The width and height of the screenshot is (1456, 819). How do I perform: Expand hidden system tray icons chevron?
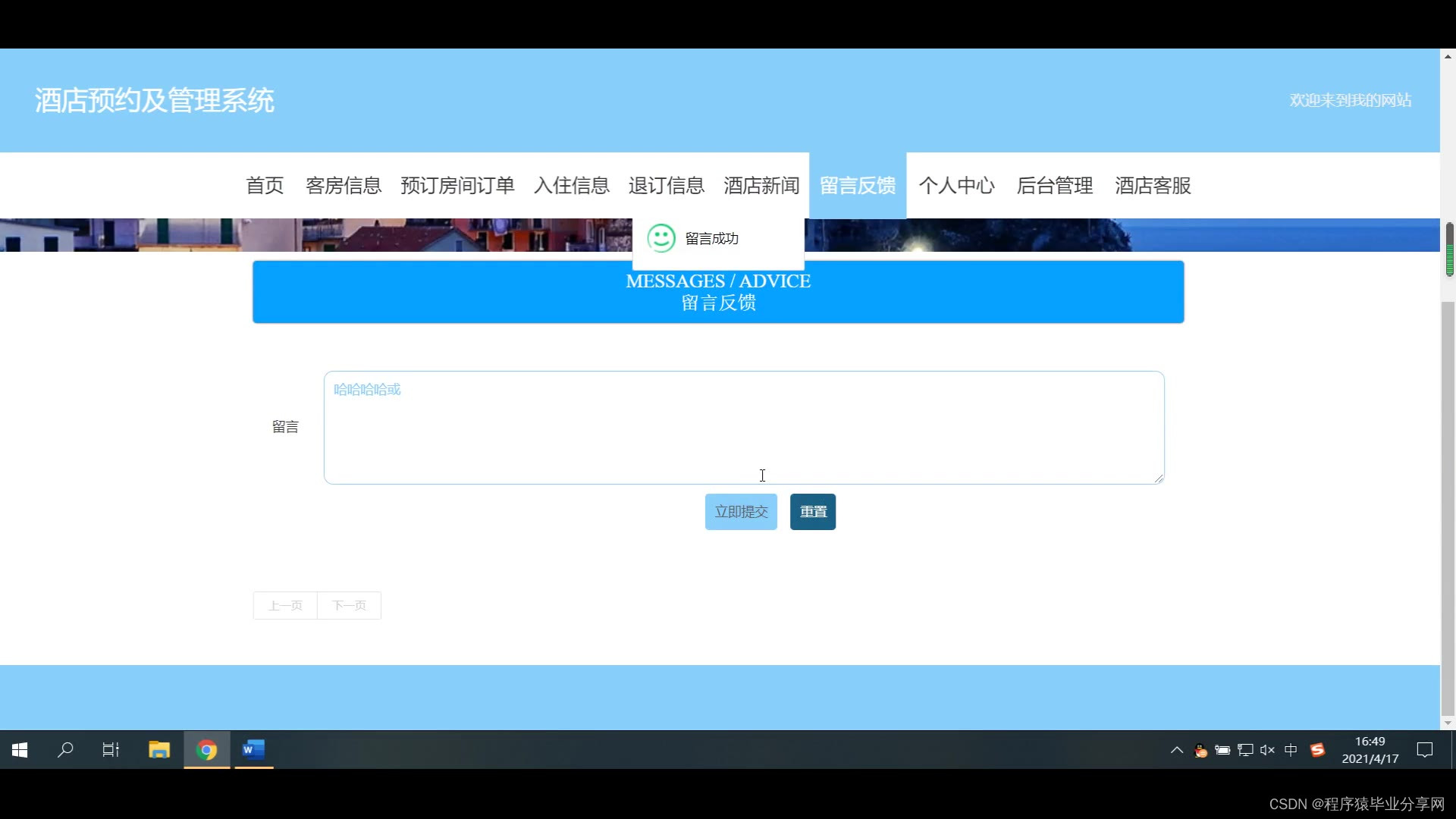1176,750
